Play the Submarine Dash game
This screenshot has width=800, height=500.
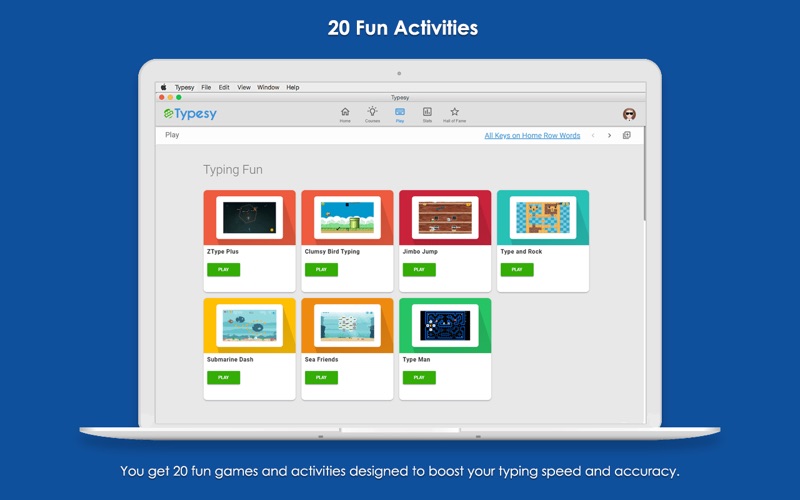(223, 378)
